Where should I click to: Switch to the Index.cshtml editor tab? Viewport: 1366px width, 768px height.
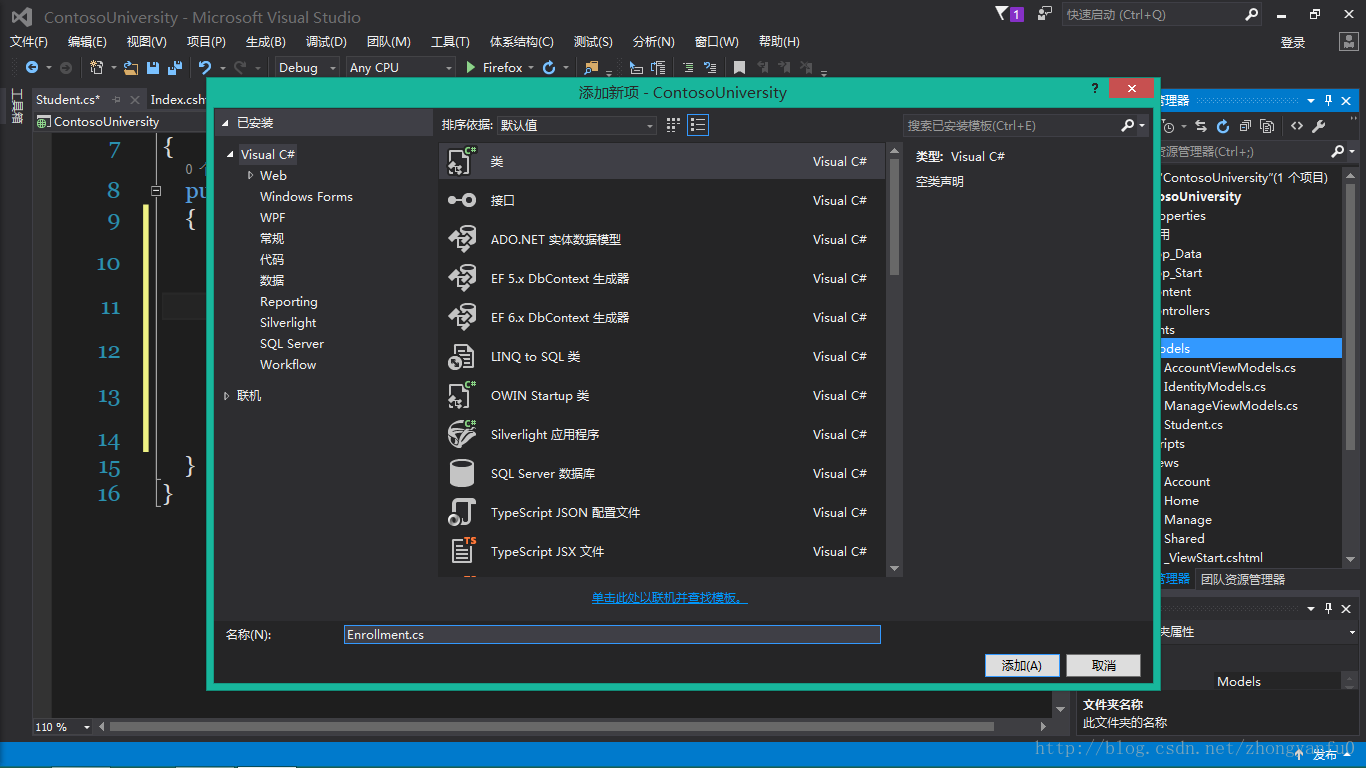click(178, 99)
